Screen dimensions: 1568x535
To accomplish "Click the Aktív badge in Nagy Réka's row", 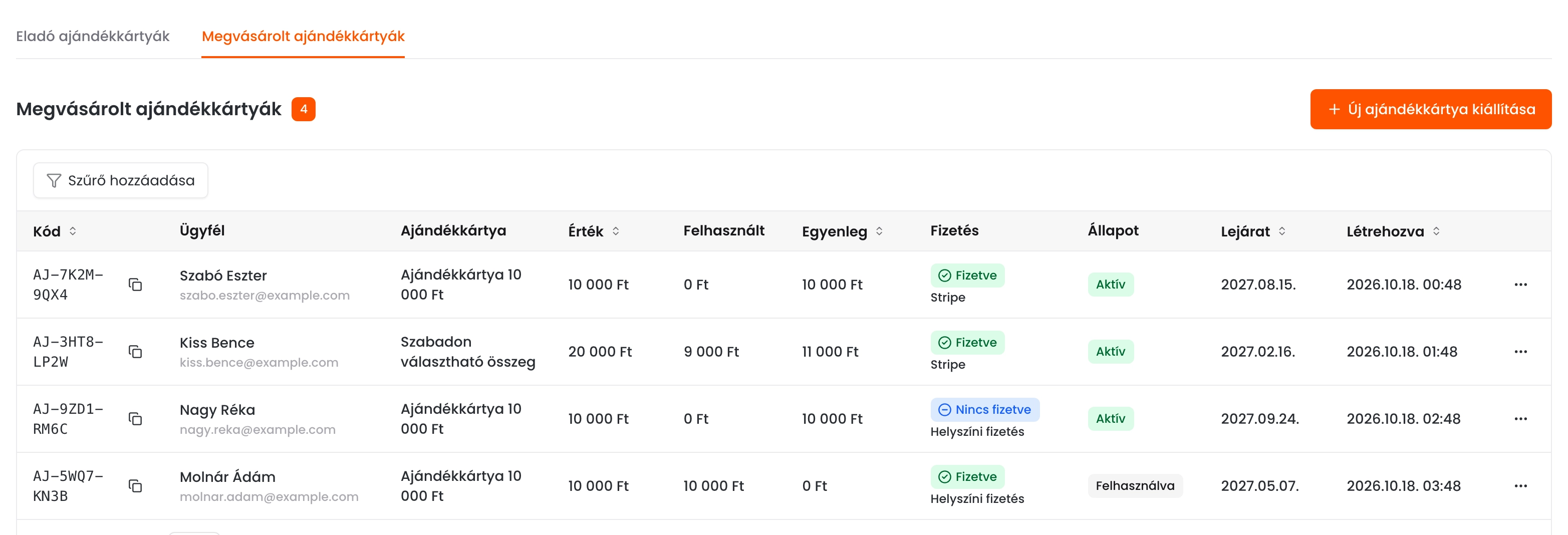I will coord(1110,419).
